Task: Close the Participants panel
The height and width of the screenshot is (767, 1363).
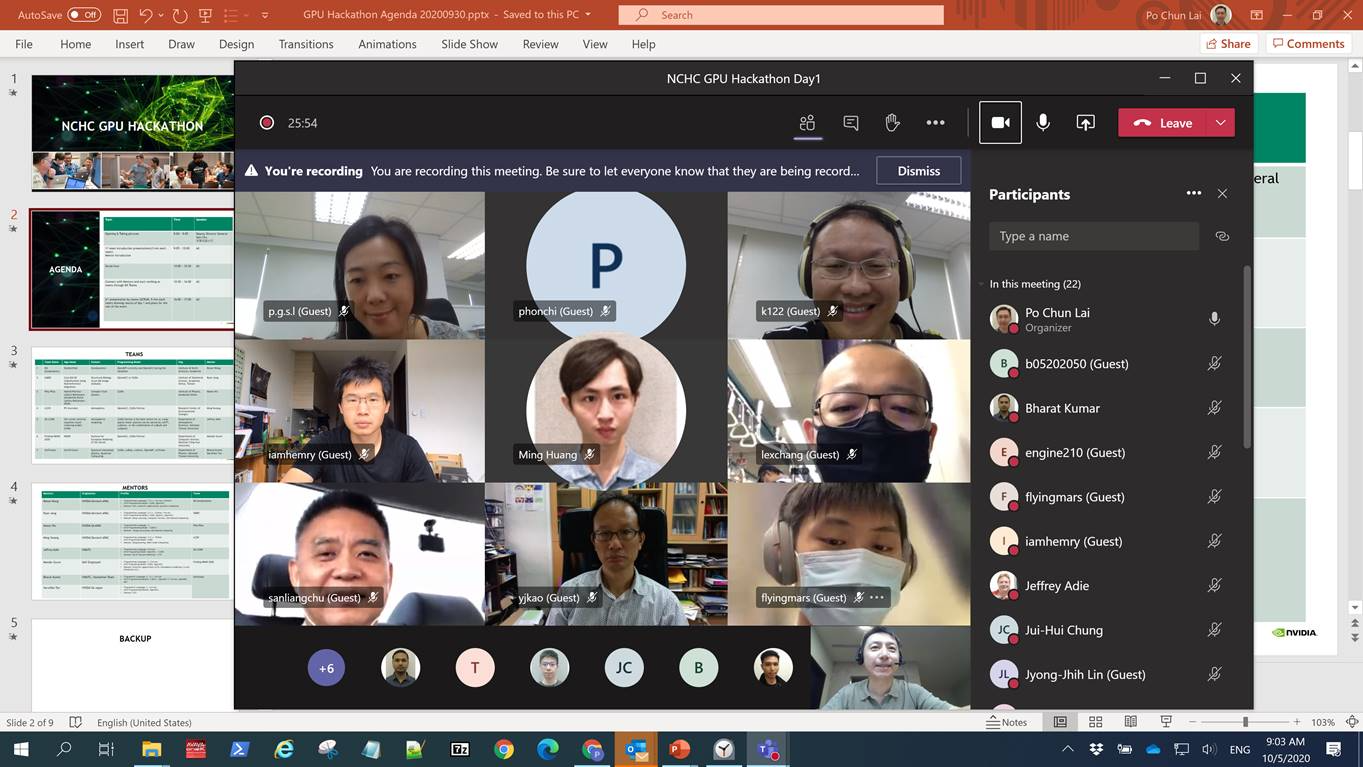Action: pos(1222,194)
